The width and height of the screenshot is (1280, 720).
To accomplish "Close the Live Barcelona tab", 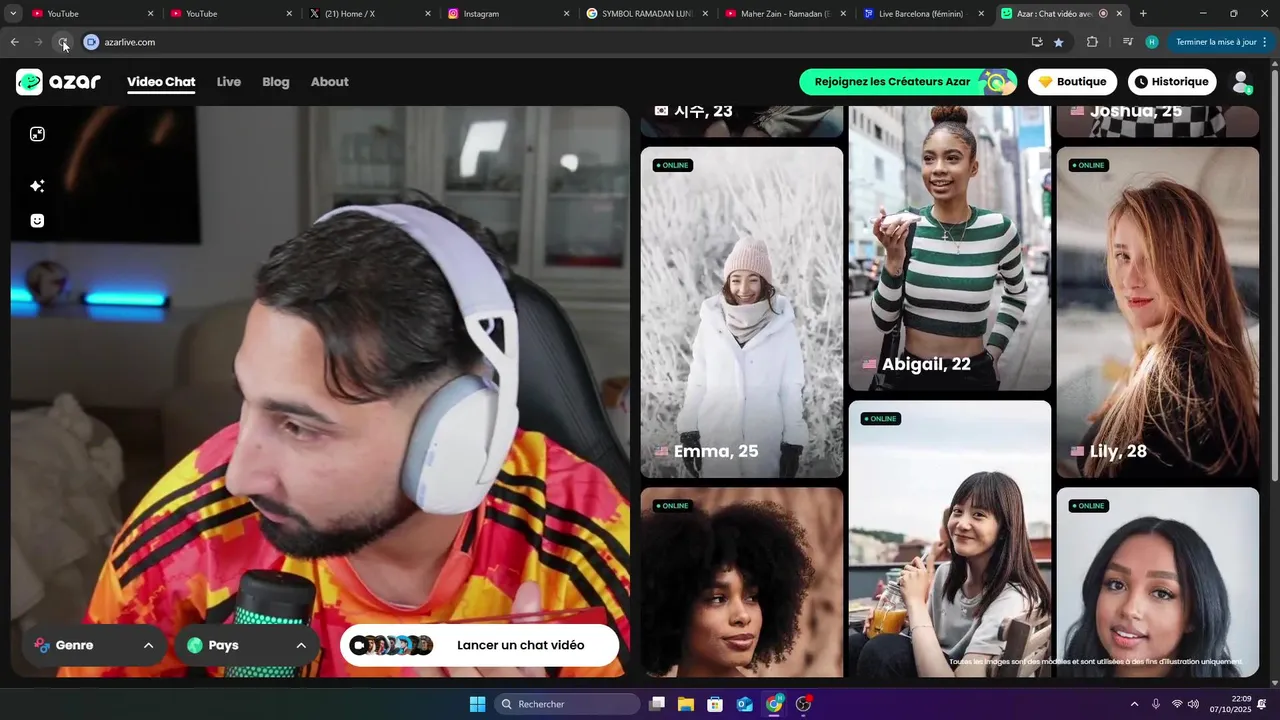I will tap(981, 14).
